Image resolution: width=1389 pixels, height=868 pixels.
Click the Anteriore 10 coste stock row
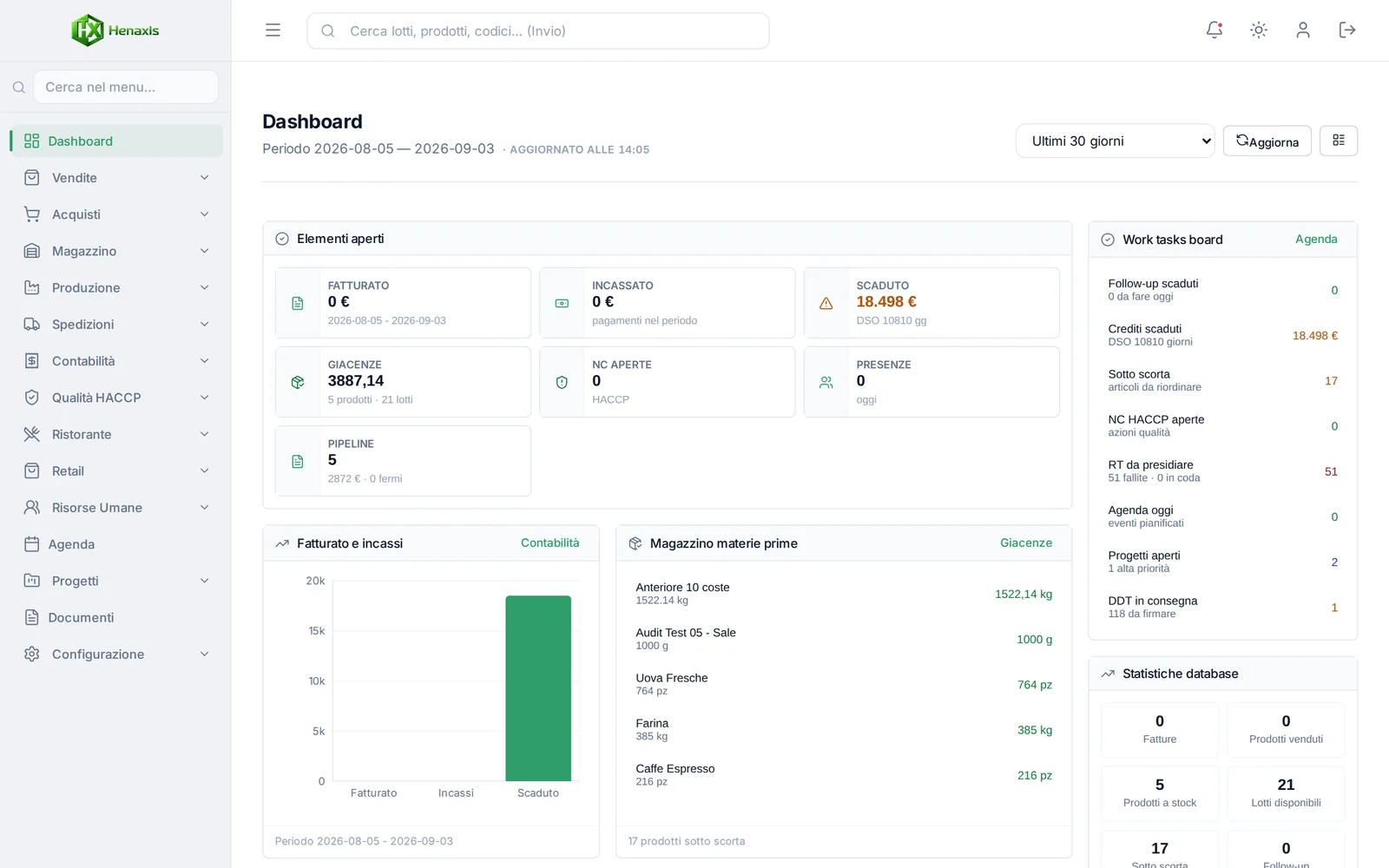click(844, 594)
